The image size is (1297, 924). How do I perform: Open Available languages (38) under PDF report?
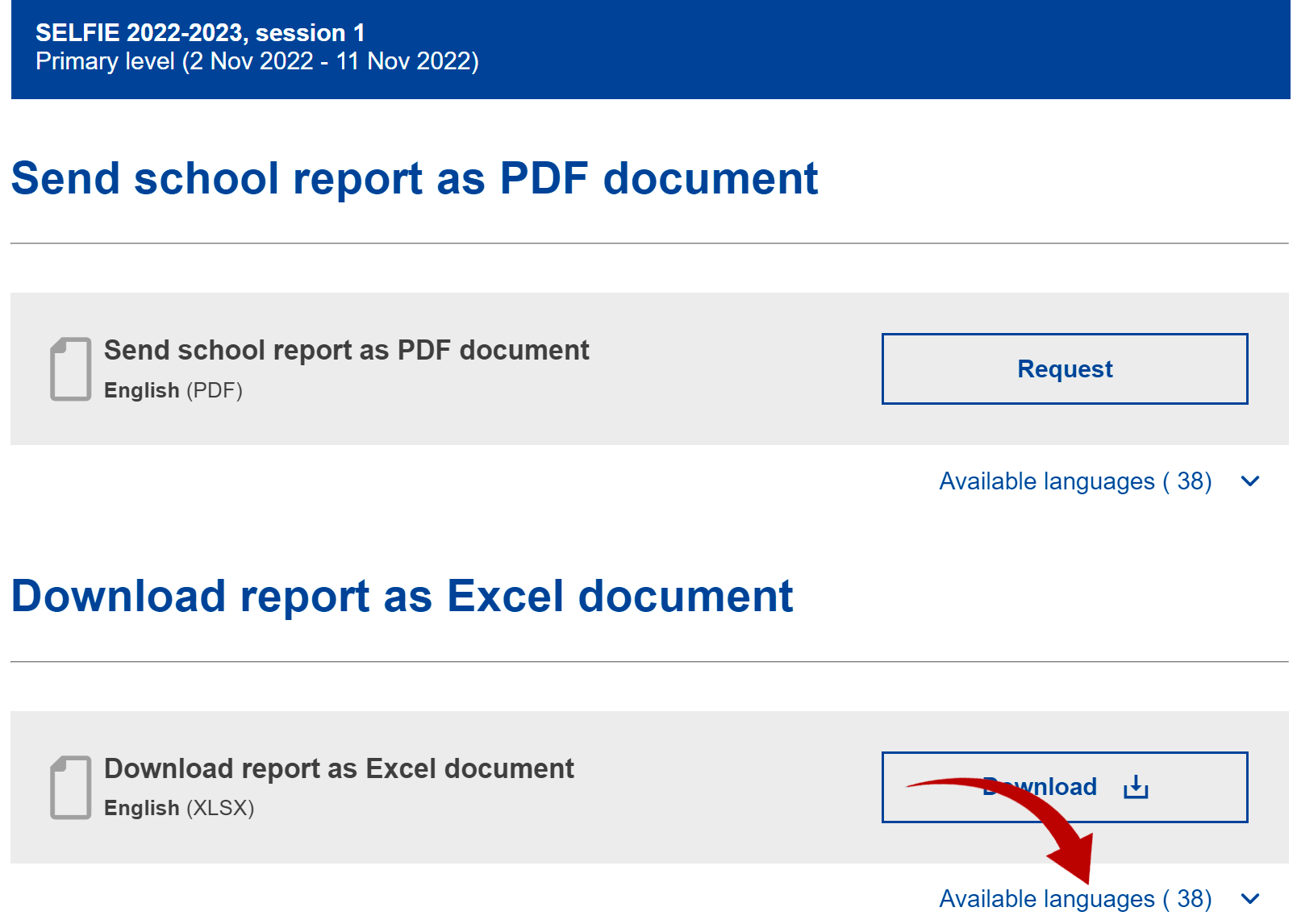1074,481
